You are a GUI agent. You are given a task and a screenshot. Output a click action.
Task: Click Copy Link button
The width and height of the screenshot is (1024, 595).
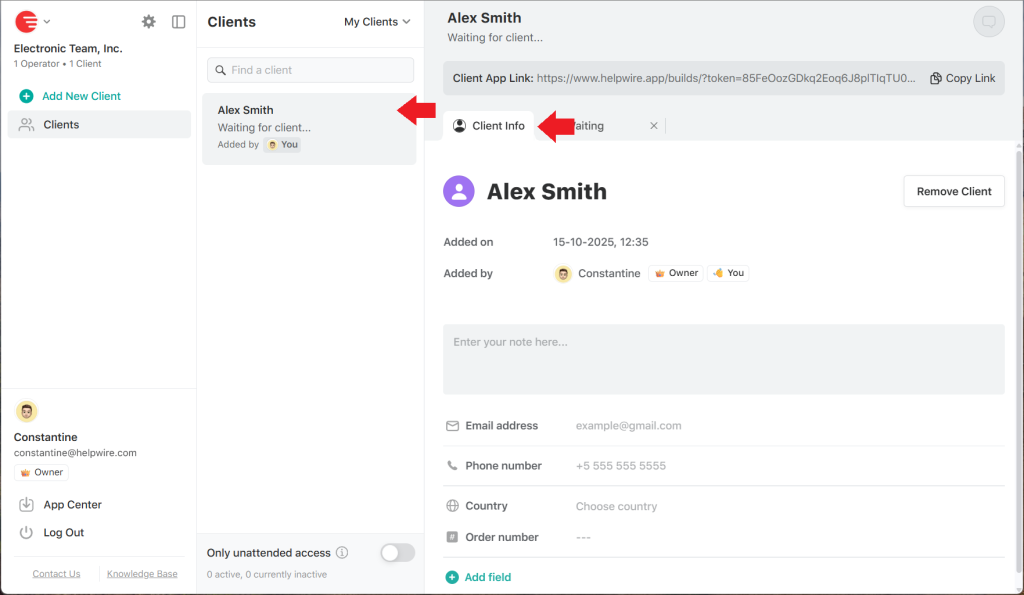[963, 78]
